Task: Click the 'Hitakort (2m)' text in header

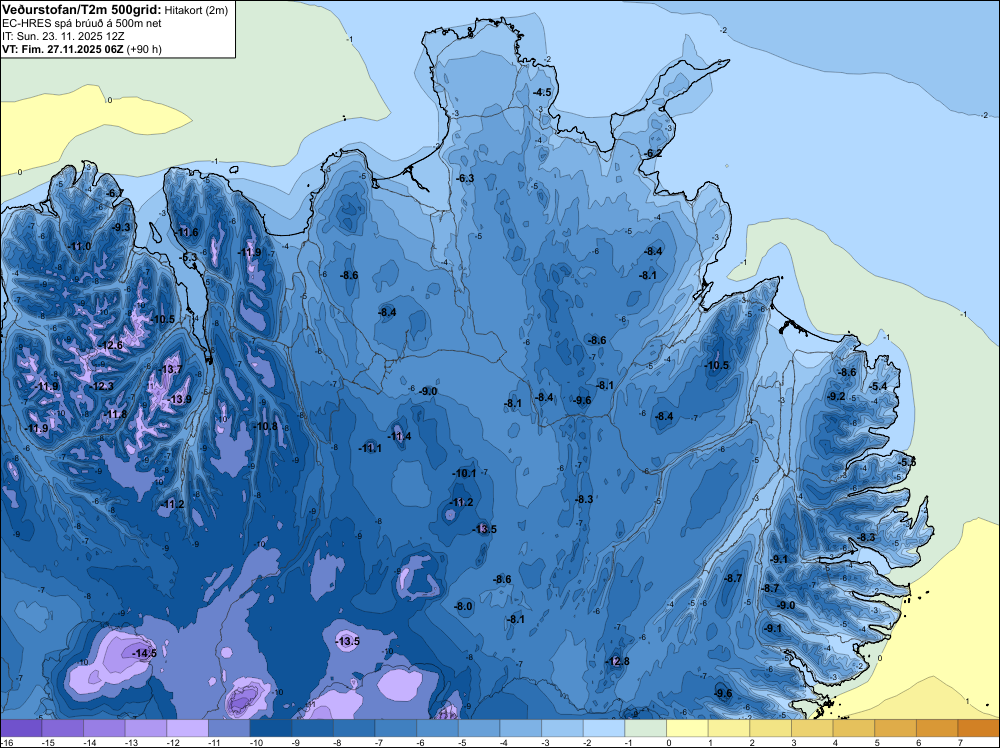Action: [x=196, y=10]
